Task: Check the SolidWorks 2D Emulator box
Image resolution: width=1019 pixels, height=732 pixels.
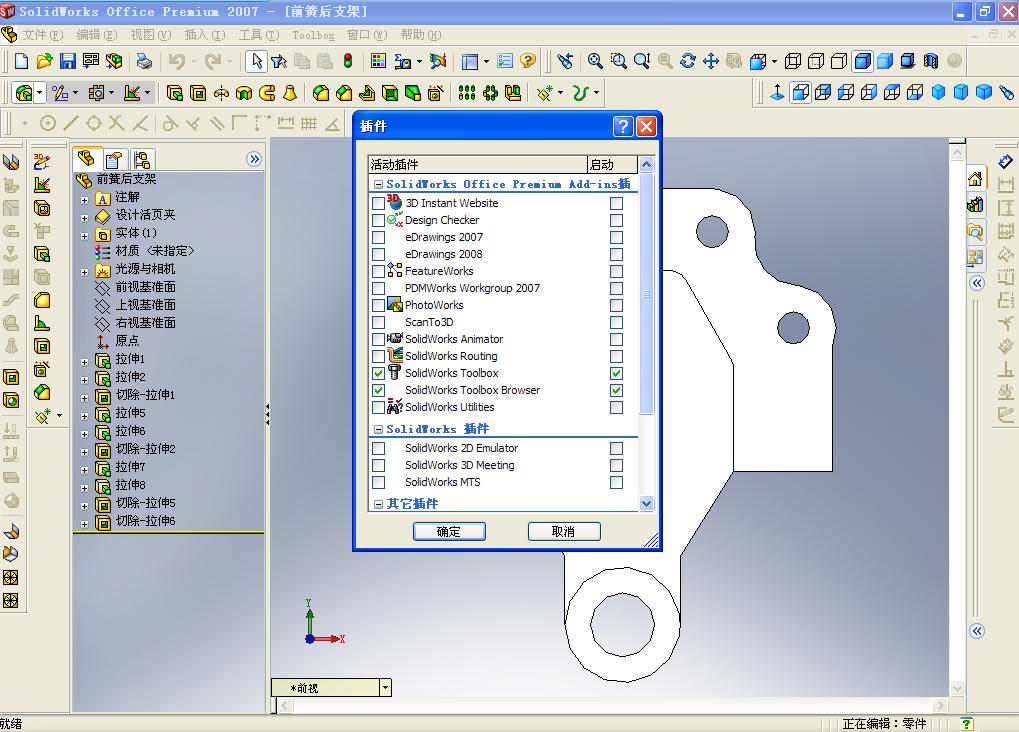Action: tap(378, 448)
